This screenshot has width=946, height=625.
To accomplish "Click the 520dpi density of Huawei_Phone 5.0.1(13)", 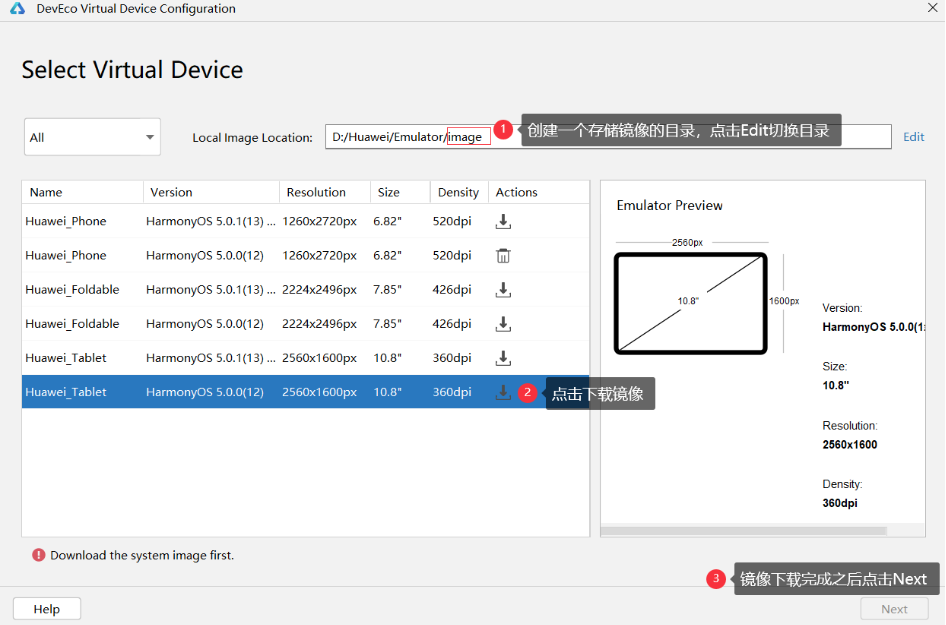I will click(x=452, y=221).
